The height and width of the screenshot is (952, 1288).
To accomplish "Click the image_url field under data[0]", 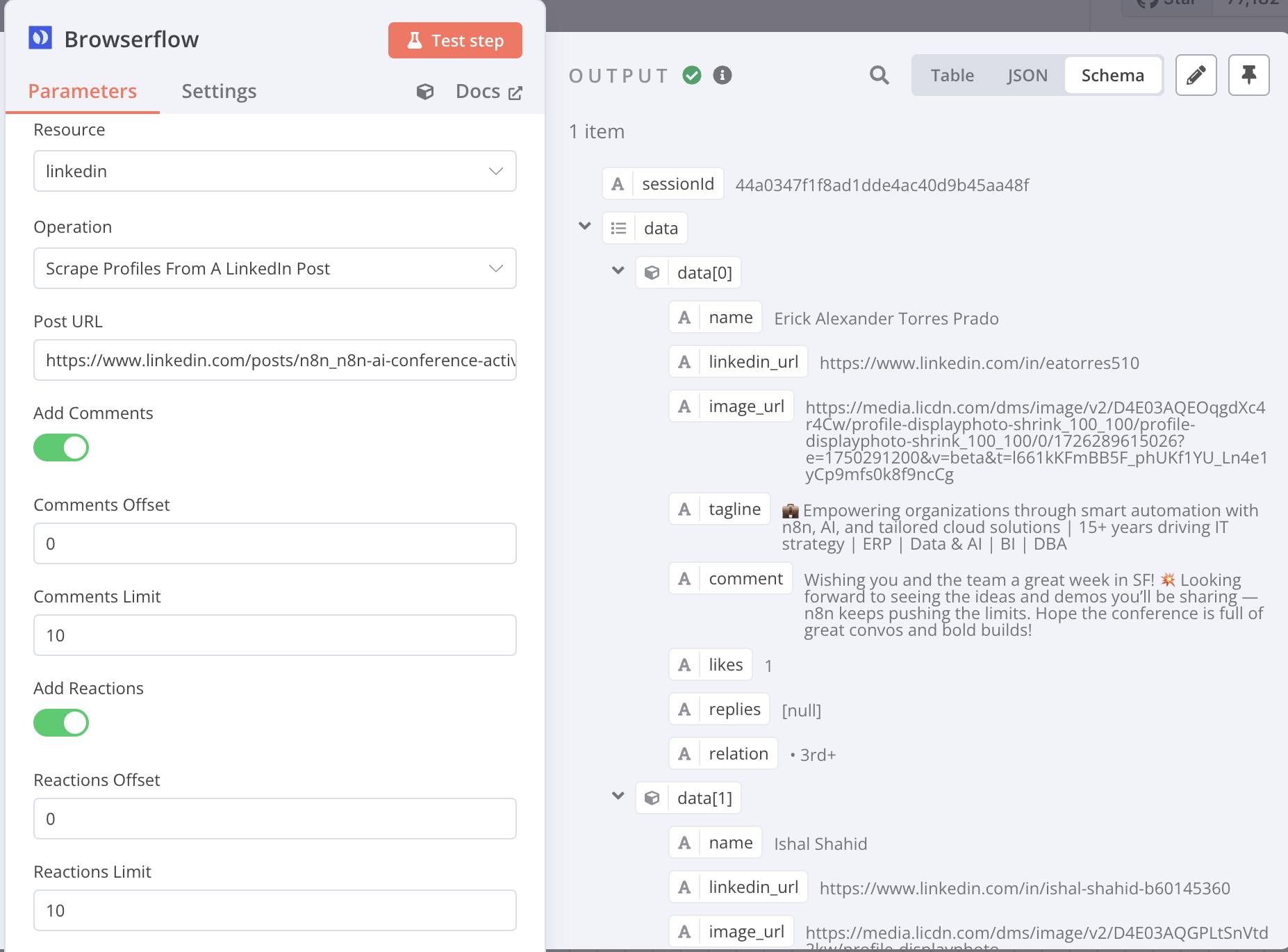I will point(732,406).
